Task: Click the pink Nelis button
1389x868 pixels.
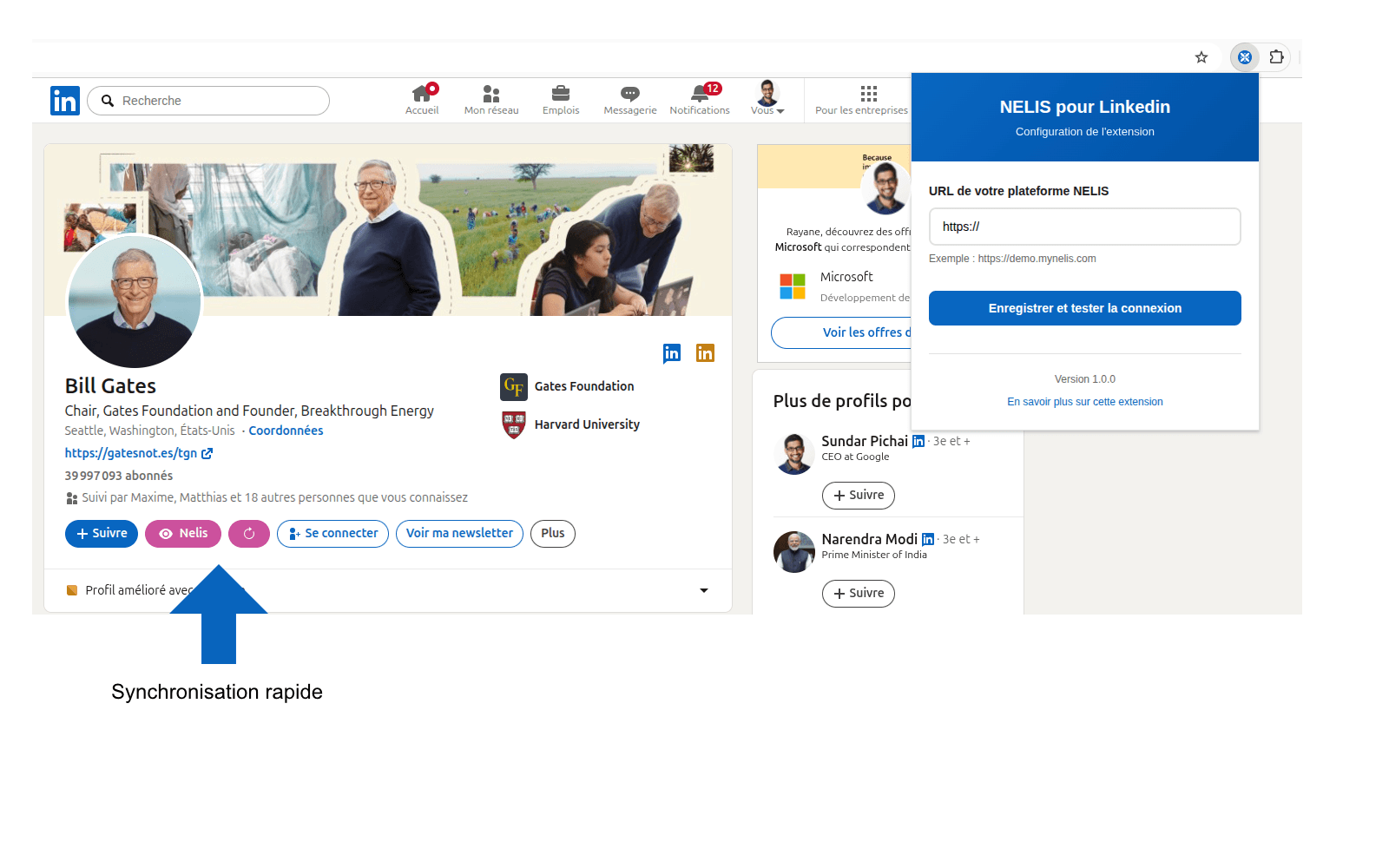Action: click(183, 534)
